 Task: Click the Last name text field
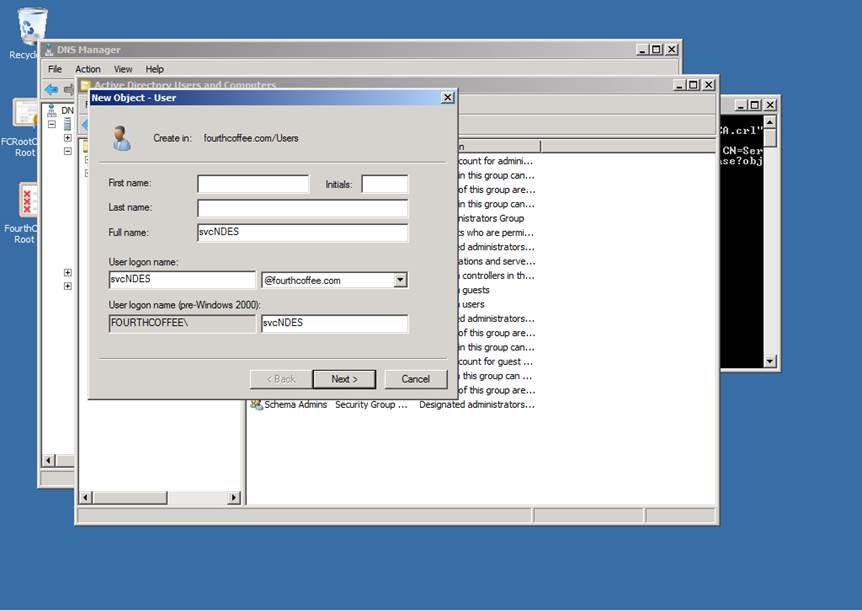[x=302, y=208]
